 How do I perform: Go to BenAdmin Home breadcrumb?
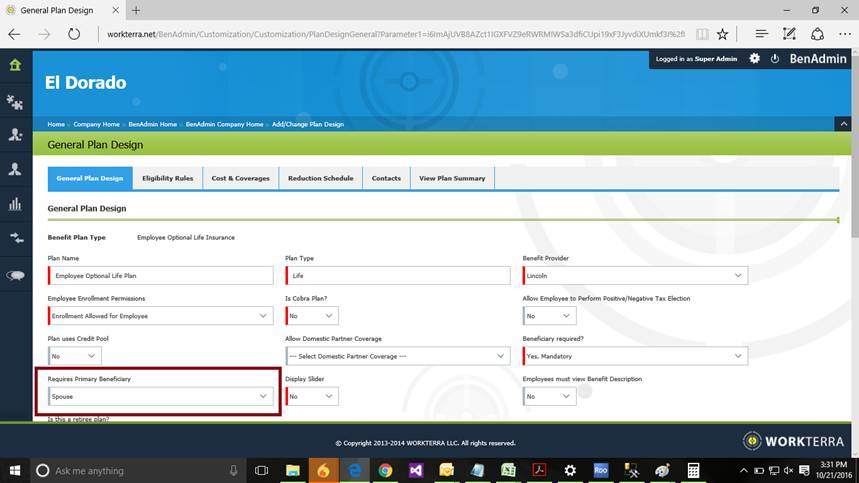tap(152, 124)
